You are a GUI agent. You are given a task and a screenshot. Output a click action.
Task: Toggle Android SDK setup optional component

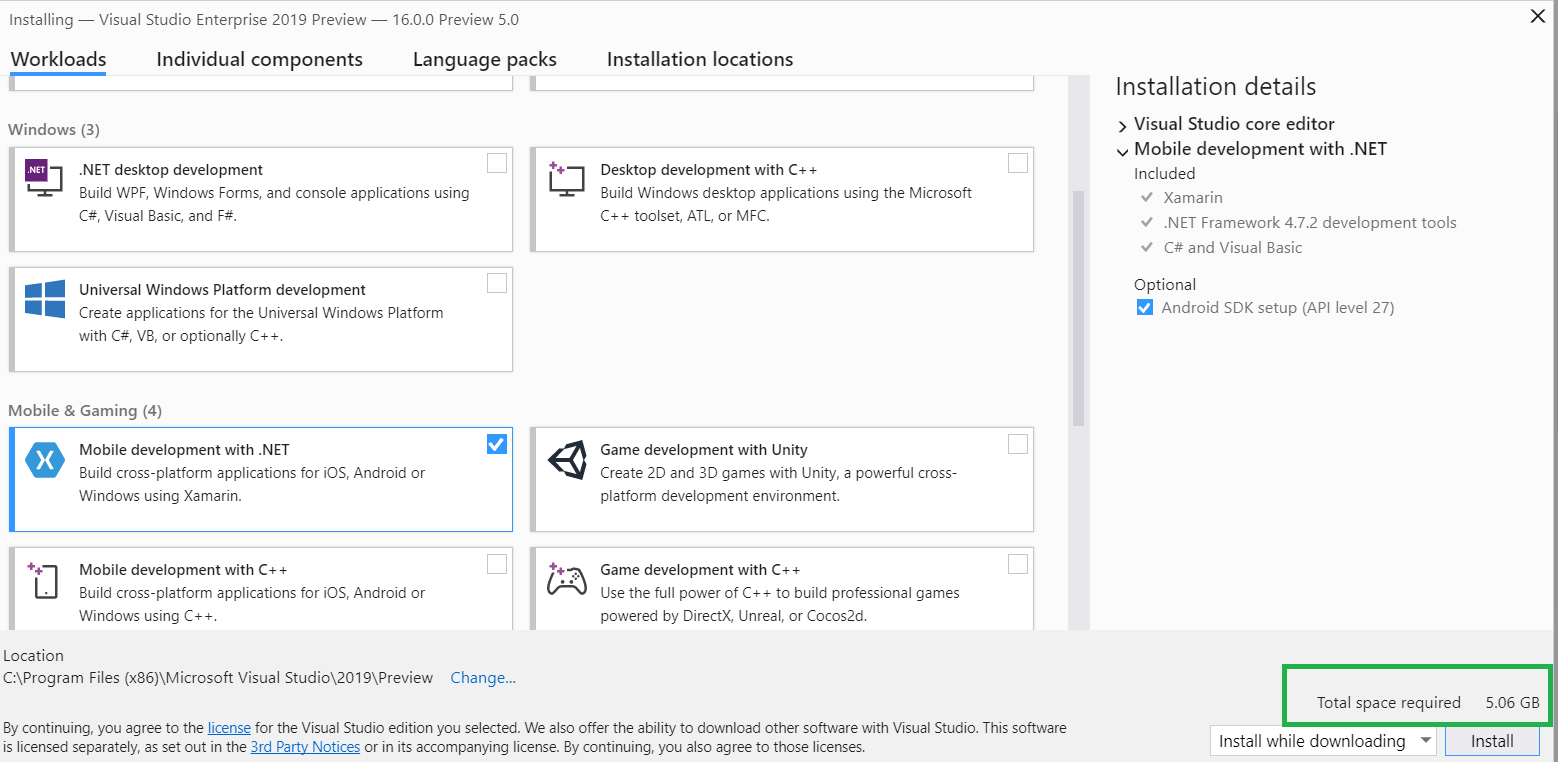click(1145, 308)
